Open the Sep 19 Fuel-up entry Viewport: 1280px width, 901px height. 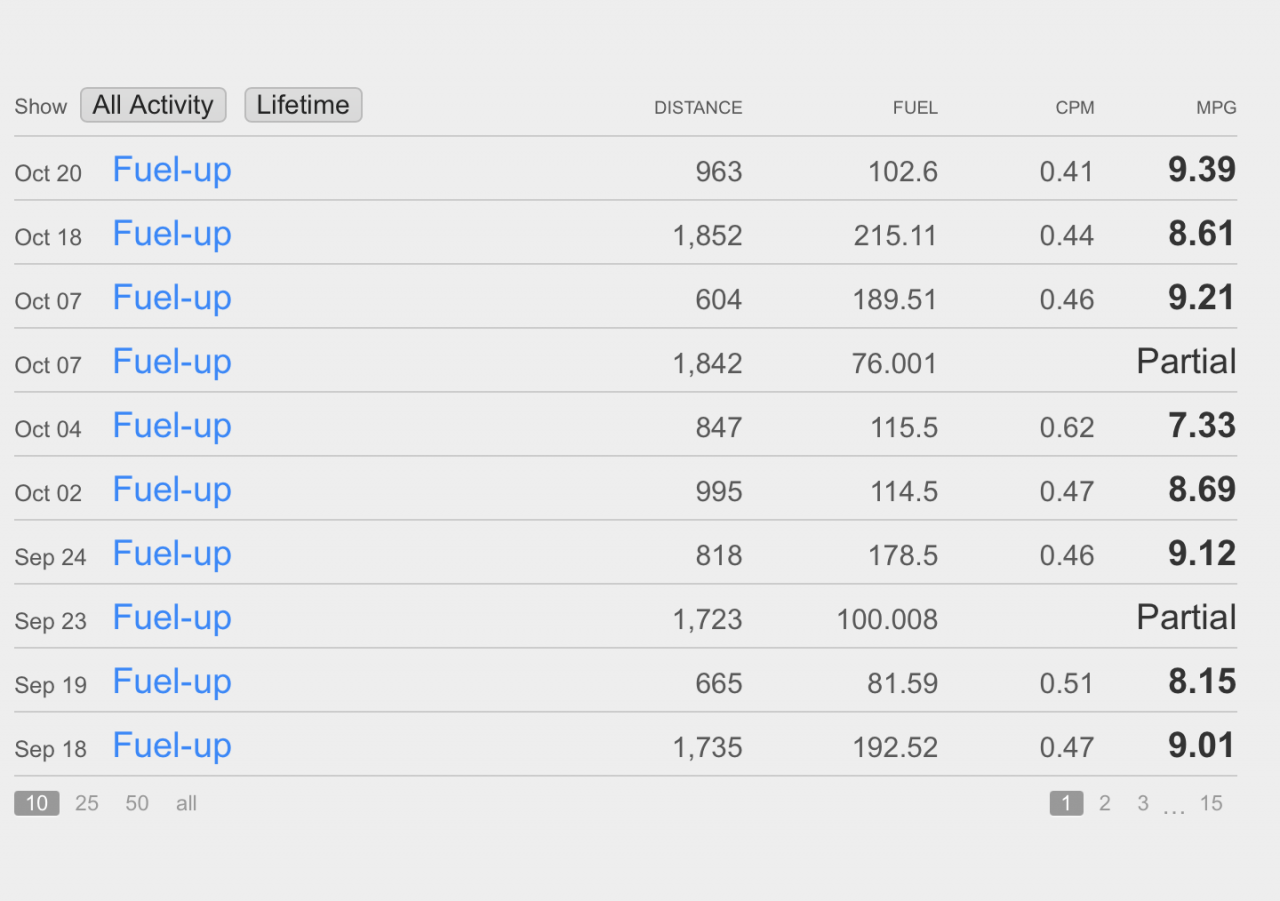pos(172,682)
